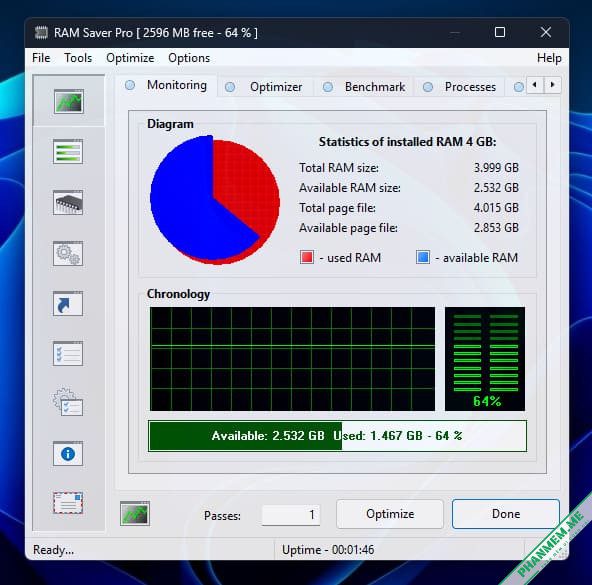Go to the Processes tab
The width and height of the screenshot is (592, 585).
tap(459, 87)
